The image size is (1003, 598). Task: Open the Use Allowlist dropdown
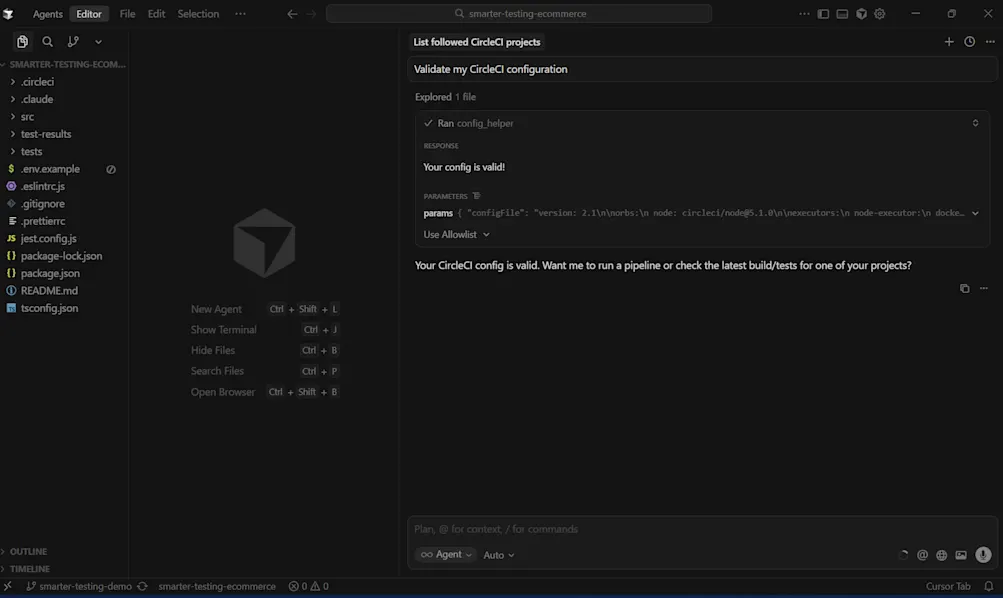pyautogui.click(x=455, y=234)
